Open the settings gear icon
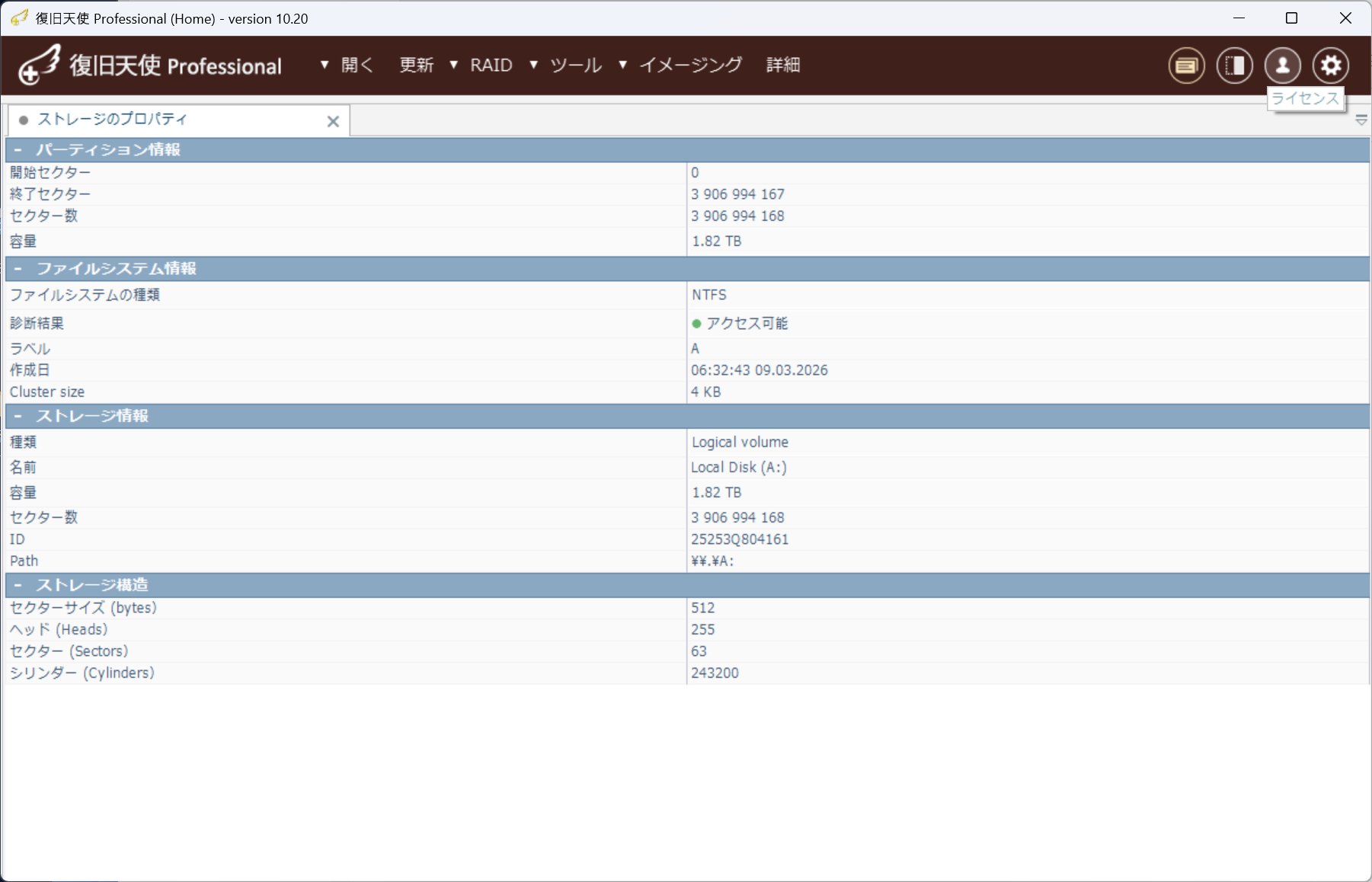This screenshot has width=1372, height=882. (1331, 66)
